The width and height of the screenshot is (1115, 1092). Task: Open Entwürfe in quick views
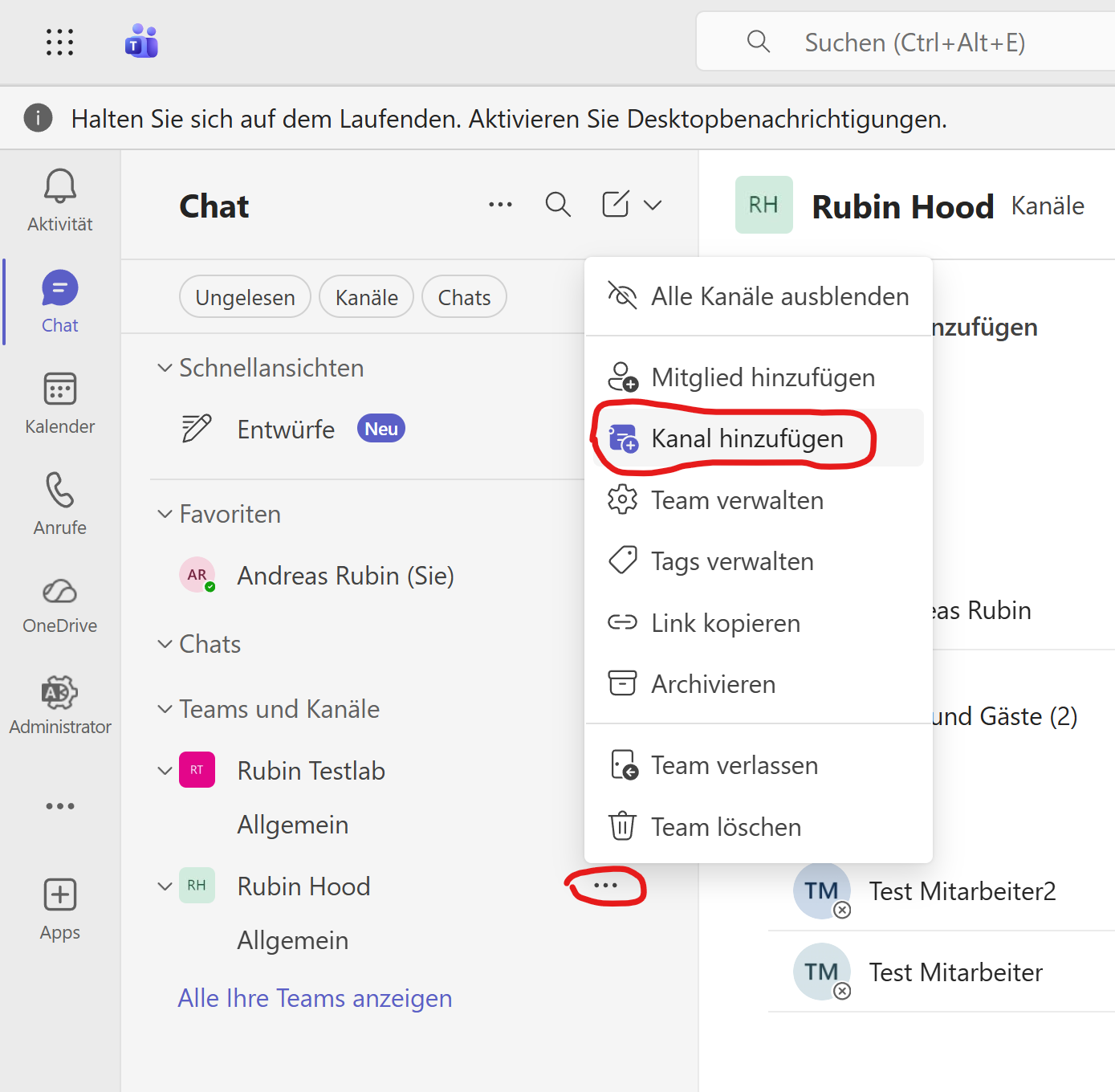coord(286,430)
